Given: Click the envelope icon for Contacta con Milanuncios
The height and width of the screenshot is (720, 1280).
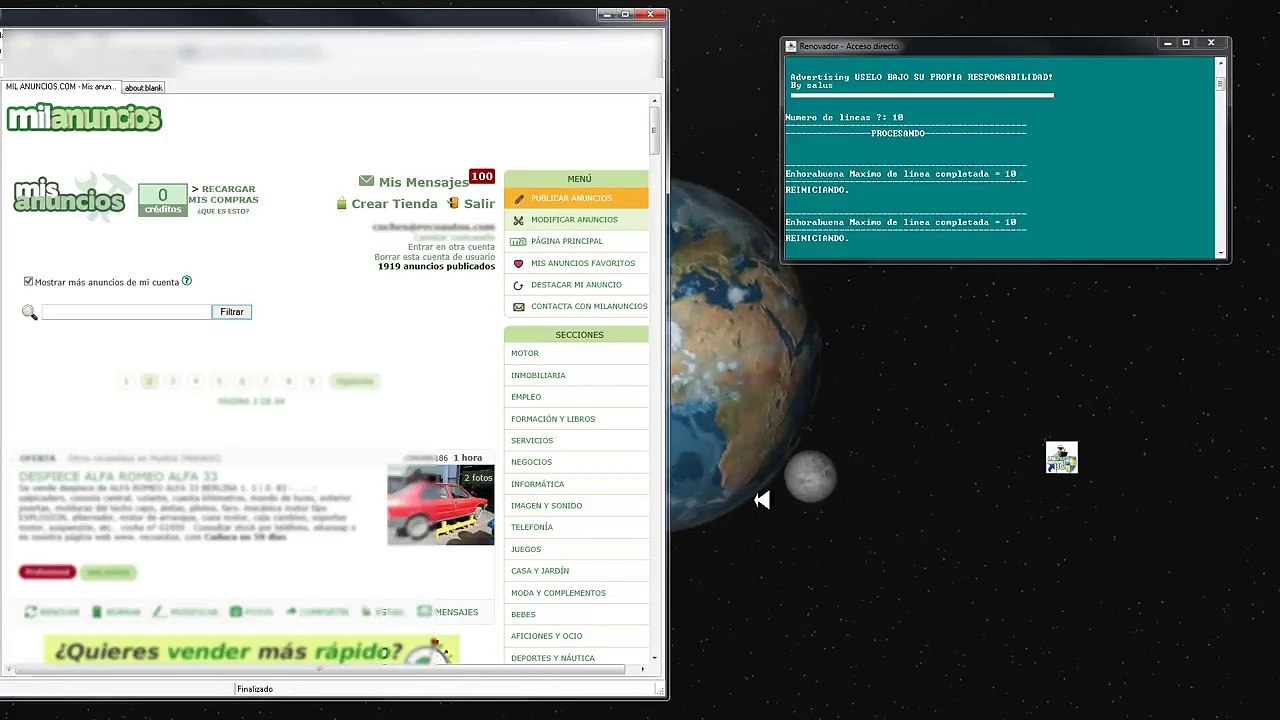Looking at the screenshot, I should (x=518, y=307).
